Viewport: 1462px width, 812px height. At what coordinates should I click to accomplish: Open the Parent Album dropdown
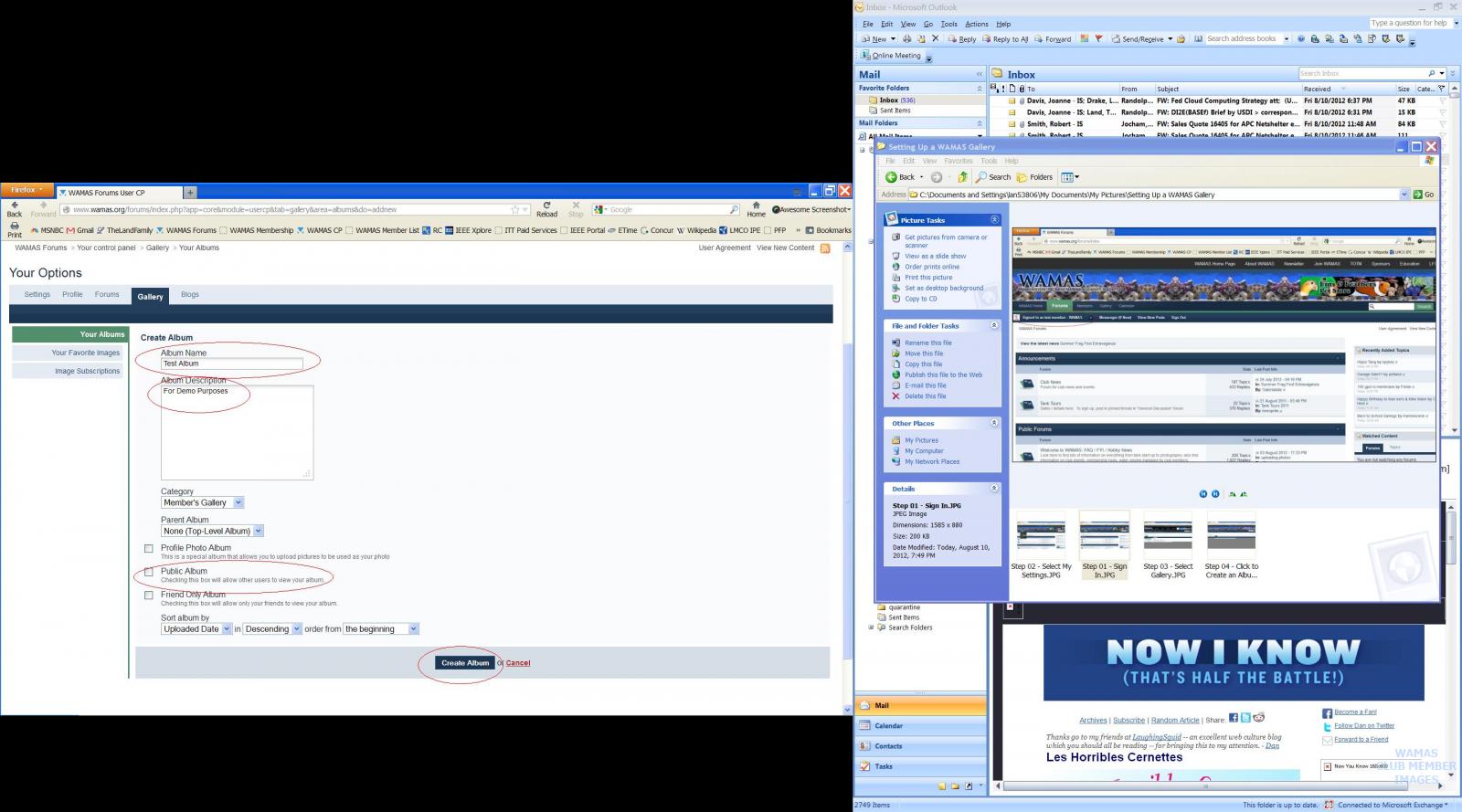(212, 531)
